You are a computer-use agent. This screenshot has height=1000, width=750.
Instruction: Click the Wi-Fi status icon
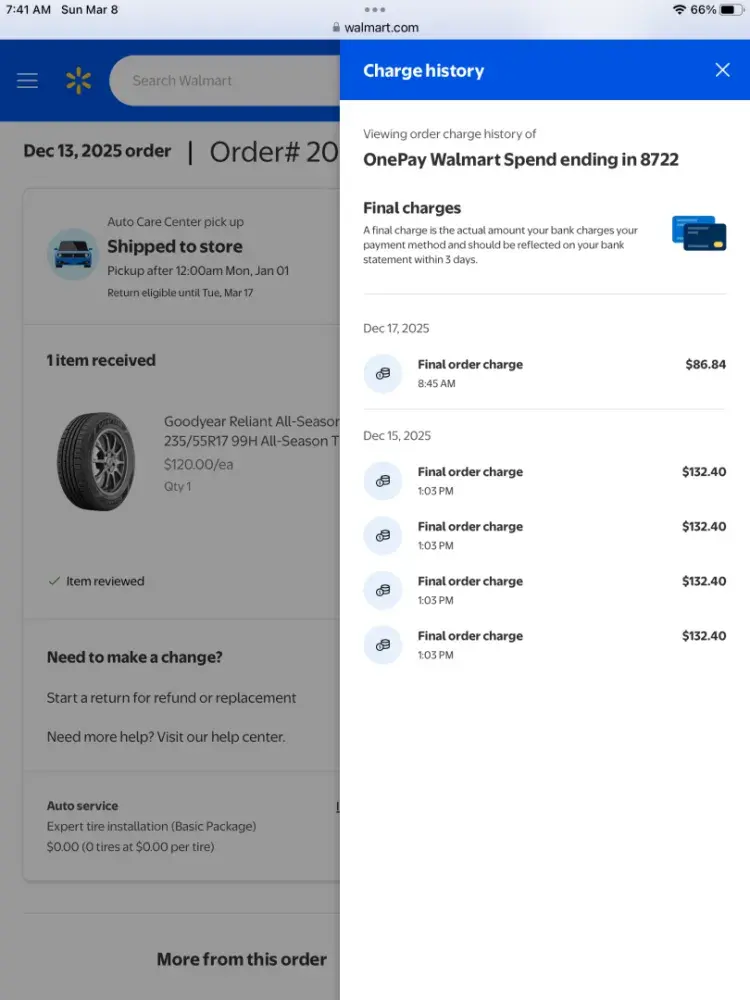(x=680, y=10)
